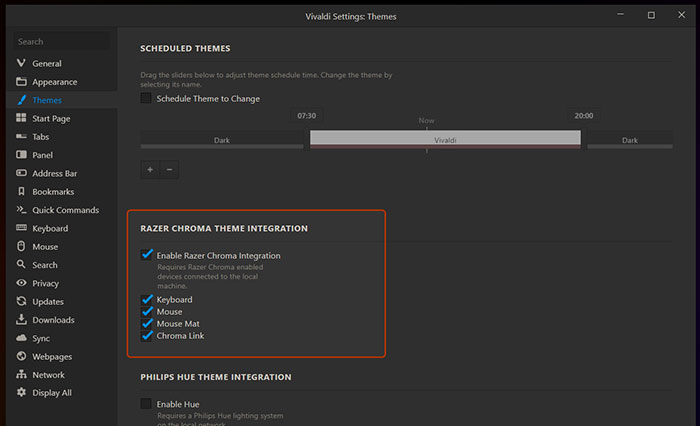Viewport: 700px width, 426px height.
Task: Click the Sync cloud icon
Action: [21, 338]
